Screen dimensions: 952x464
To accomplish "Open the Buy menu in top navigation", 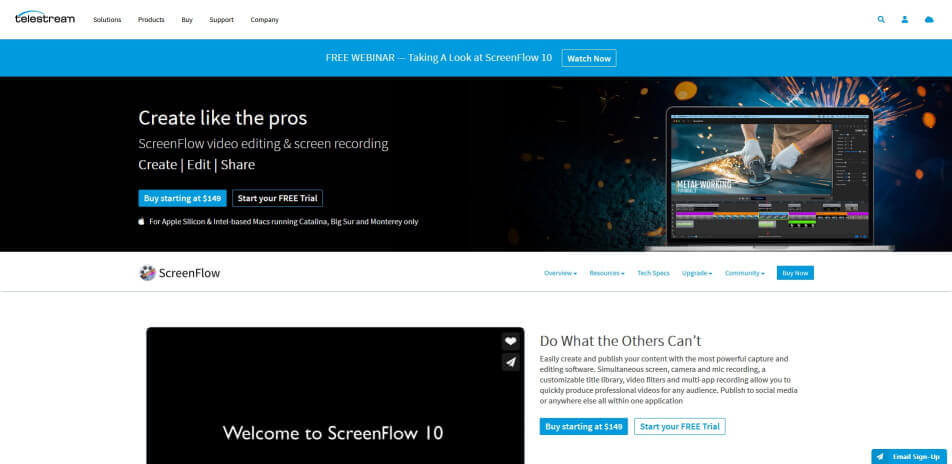I will (x=187, y=20).
